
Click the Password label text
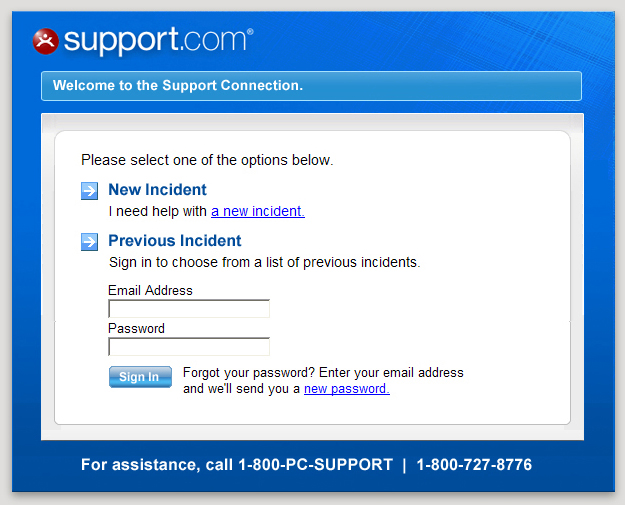[136, 328]
